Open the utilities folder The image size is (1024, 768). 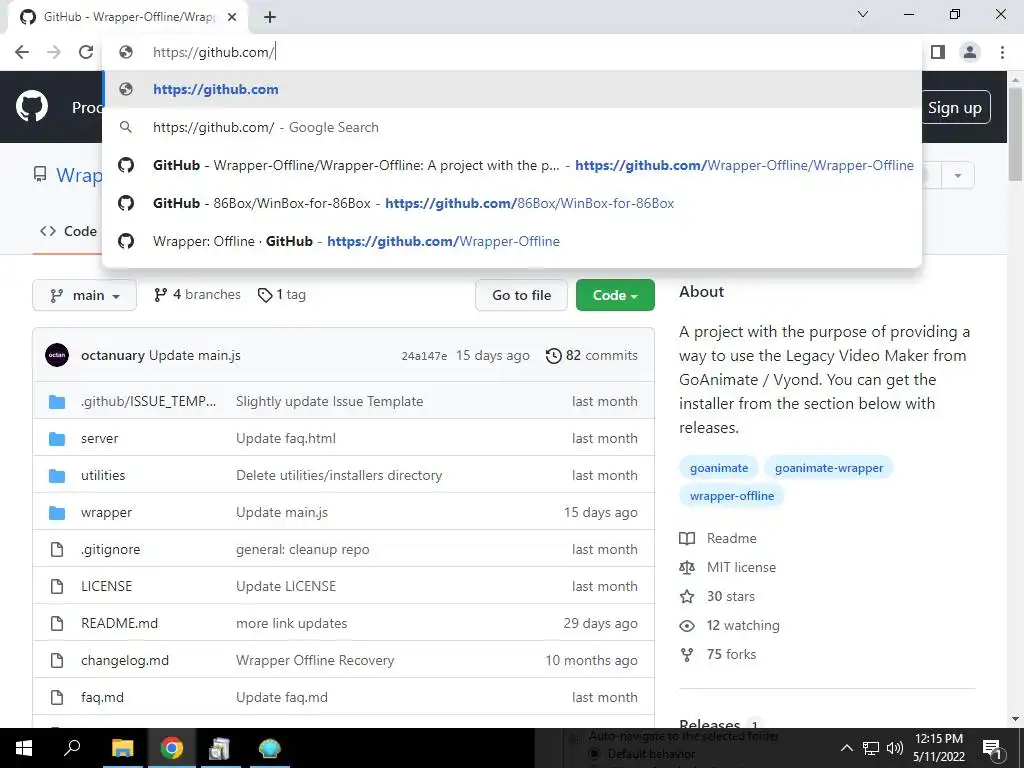(x=103, y=475)
